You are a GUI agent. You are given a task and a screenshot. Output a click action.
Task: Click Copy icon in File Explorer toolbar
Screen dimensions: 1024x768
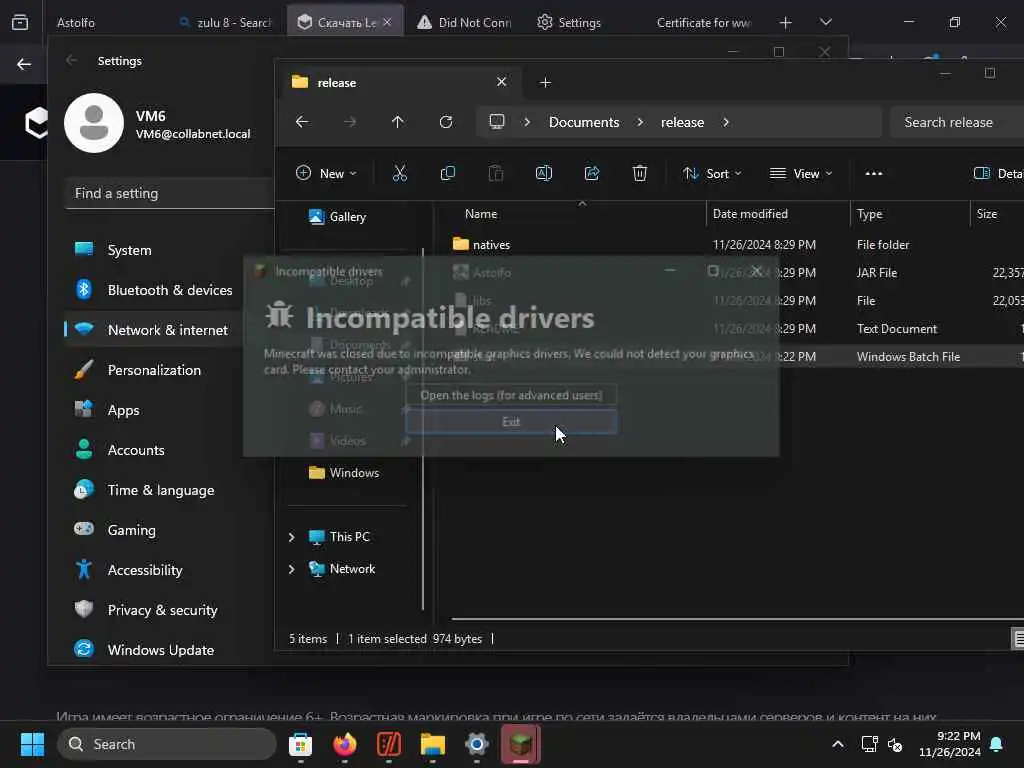click(x=448, y=174)
